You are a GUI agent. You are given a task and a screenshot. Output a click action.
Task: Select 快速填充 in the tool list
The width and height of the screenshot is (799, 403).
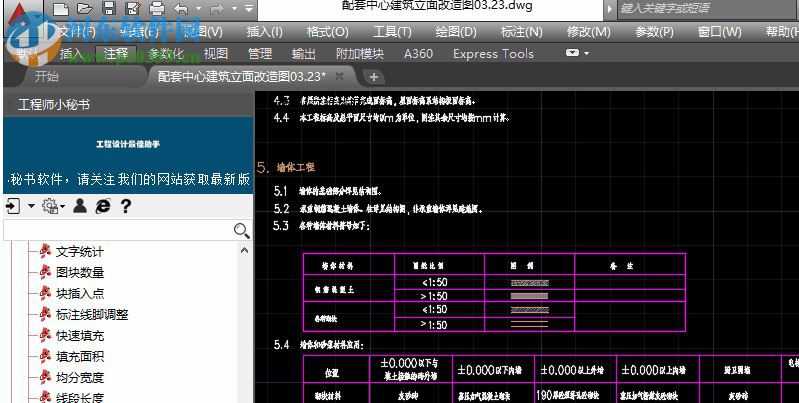click(x=79, y=336)
